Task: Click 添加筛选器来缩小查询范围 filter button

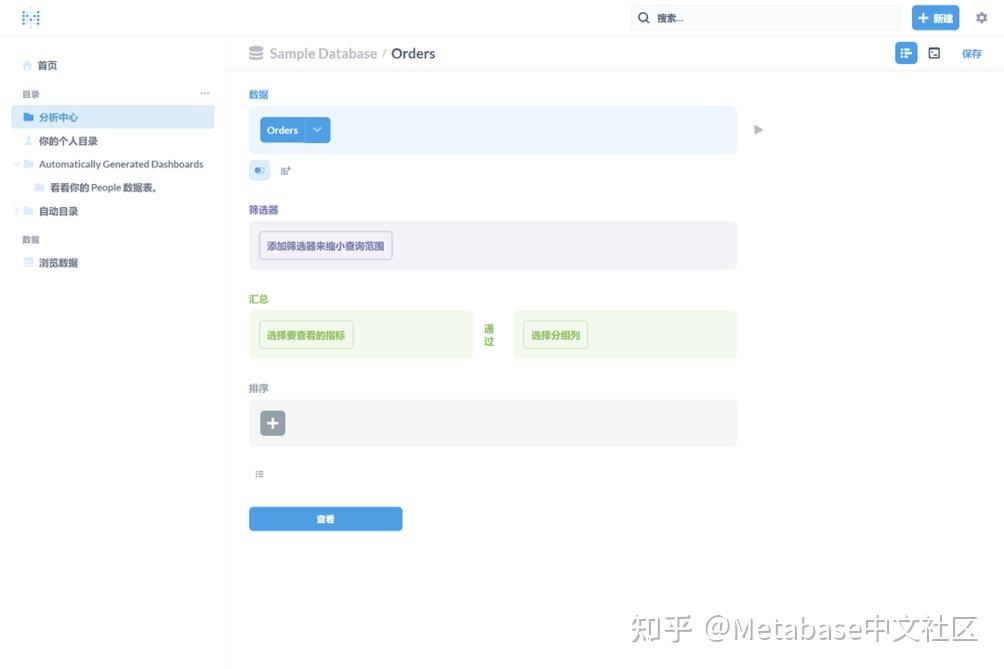Action: 325,245
